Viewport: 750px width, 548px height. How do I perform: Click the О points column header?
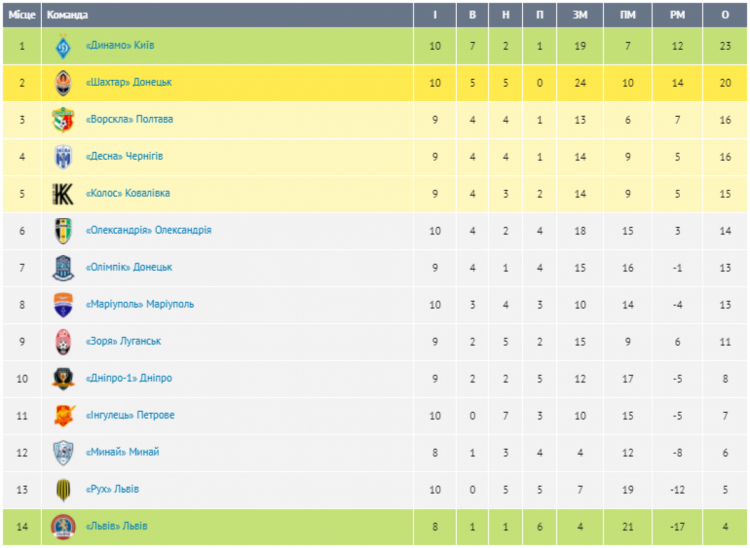pos(725,15)
